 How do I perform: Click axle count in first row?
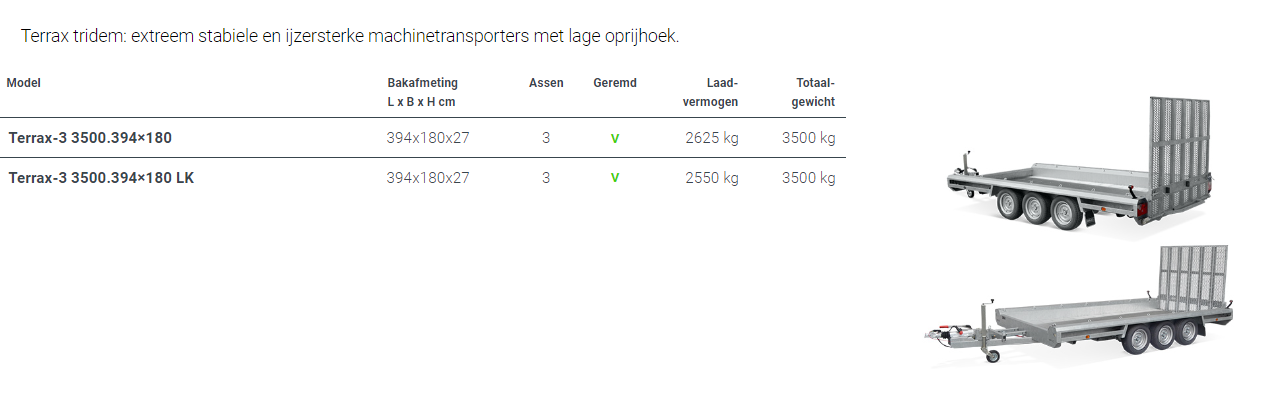[x=546, y=138]
